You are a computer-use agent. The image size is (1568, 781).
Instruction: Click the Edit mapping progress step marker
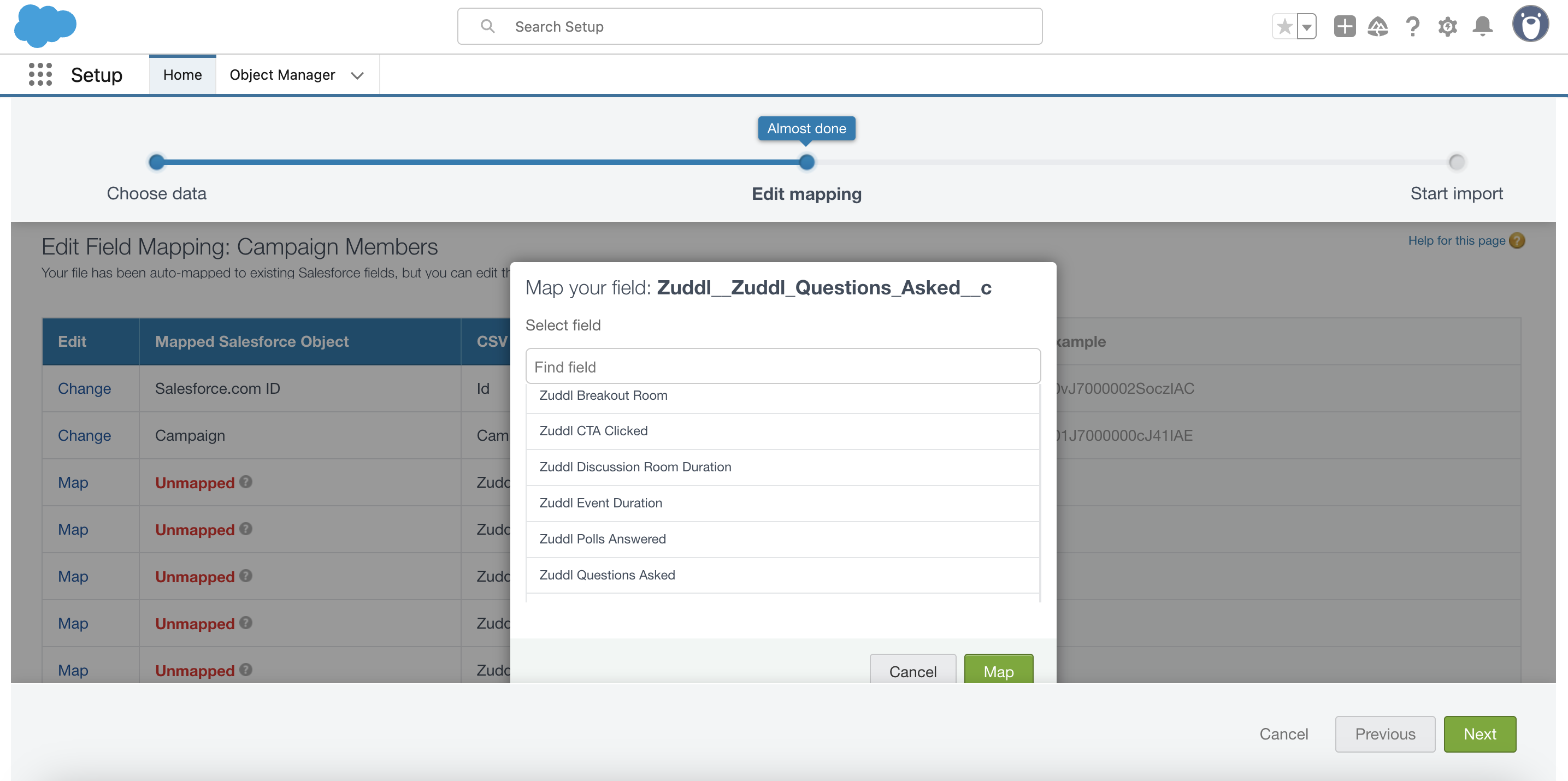pyautogui.click(x=806, y=162)
